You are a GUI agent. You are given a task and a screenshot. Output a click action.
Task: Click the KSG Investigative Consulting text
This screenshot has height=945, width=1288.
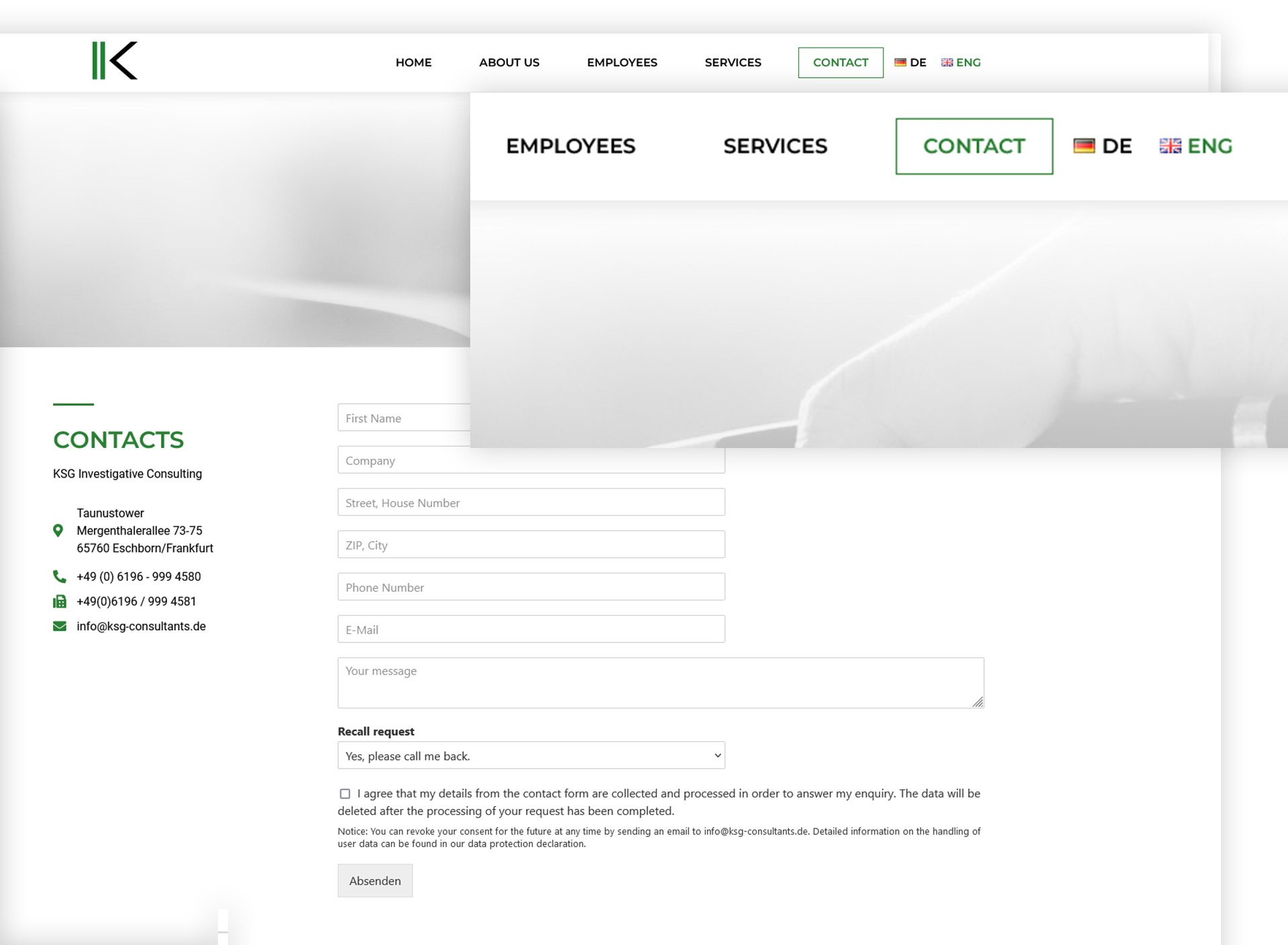point(127,474)
